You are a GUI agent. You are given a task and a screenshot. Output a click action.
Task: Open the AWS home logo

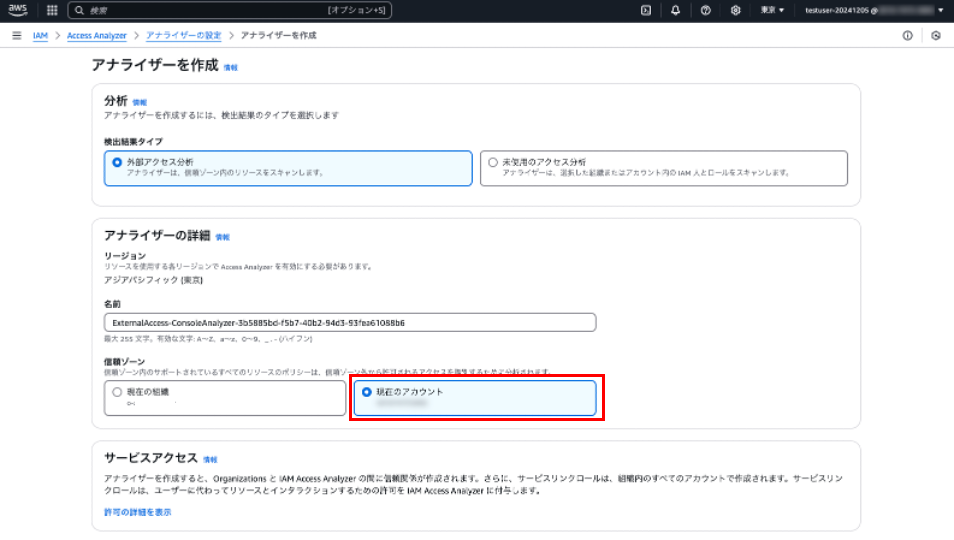[18, 10]
